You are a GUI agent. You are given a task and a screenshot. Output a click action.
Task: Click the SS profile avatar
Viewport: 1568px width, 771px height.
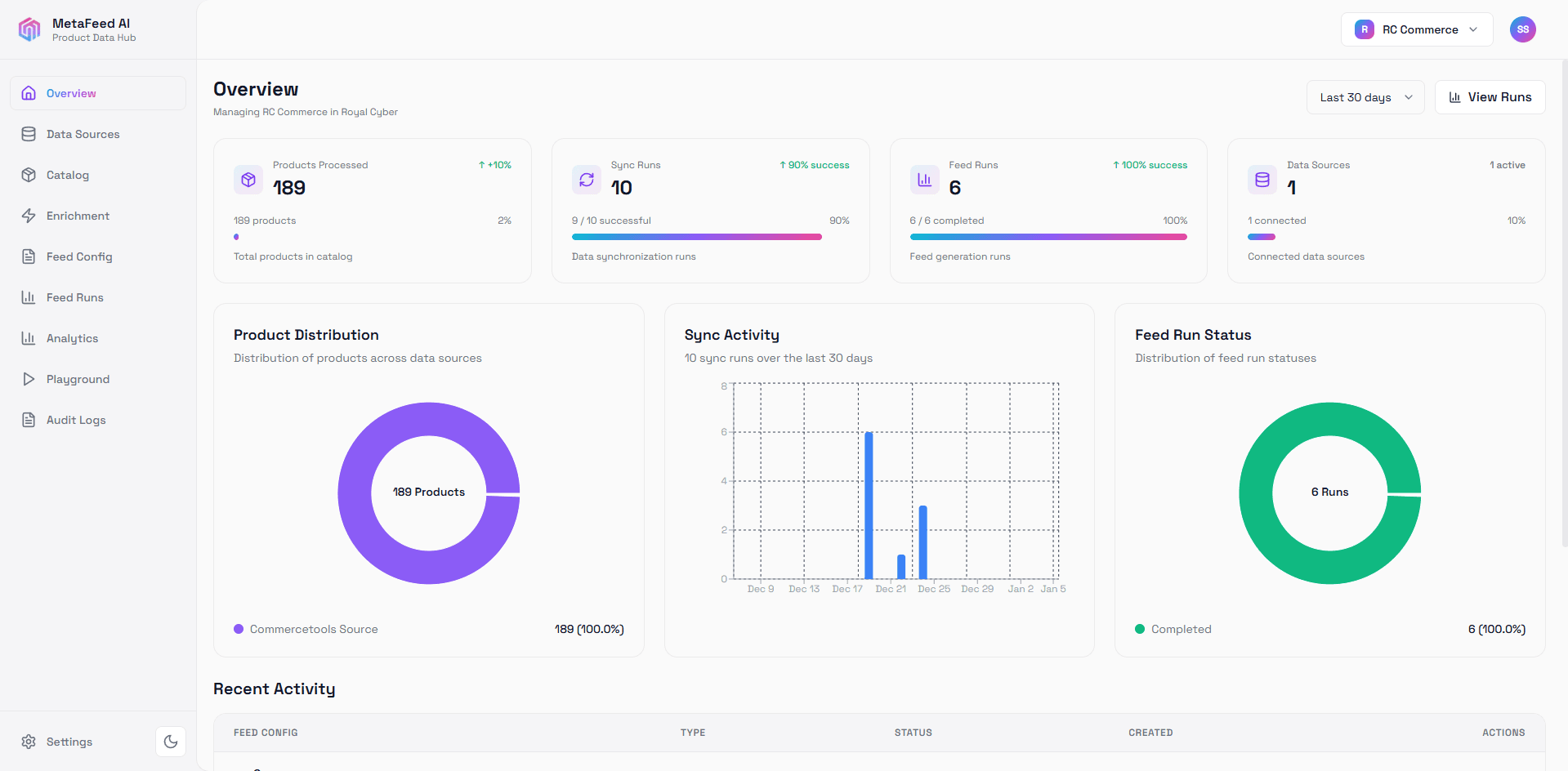(x=1523, y=29)
